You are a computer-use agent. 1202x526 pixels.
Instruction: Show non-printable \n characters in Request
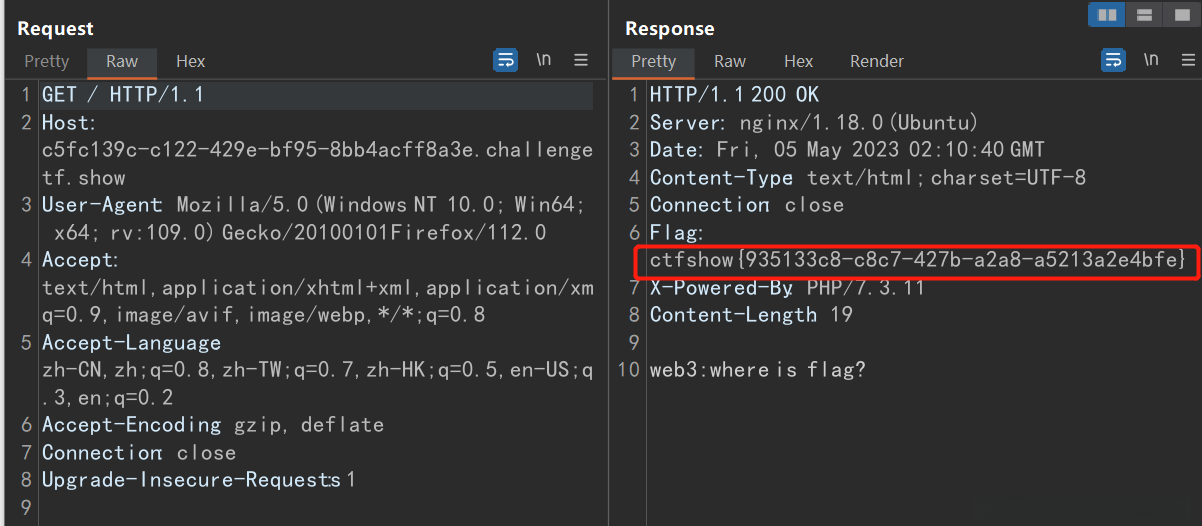point(543,60)
